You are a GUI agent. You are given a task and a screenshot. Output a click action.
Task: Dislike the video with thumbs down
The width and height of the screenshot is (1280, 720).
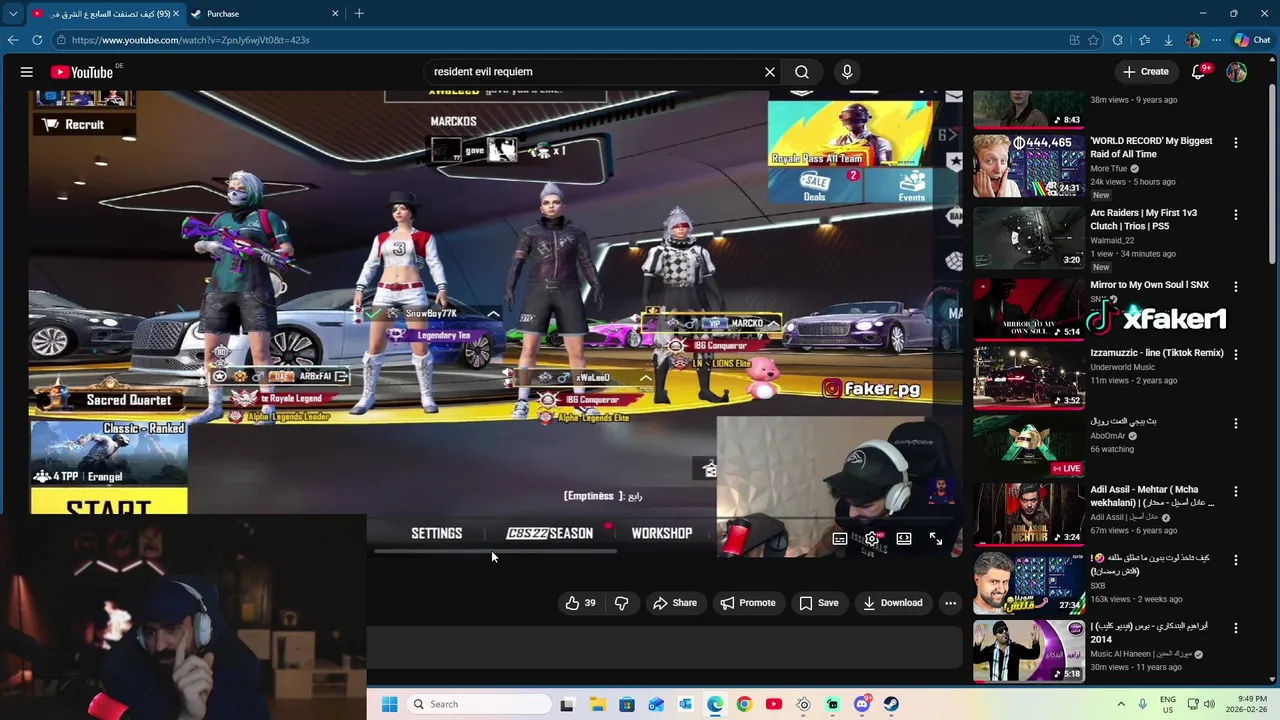click(x=622, y=603)
